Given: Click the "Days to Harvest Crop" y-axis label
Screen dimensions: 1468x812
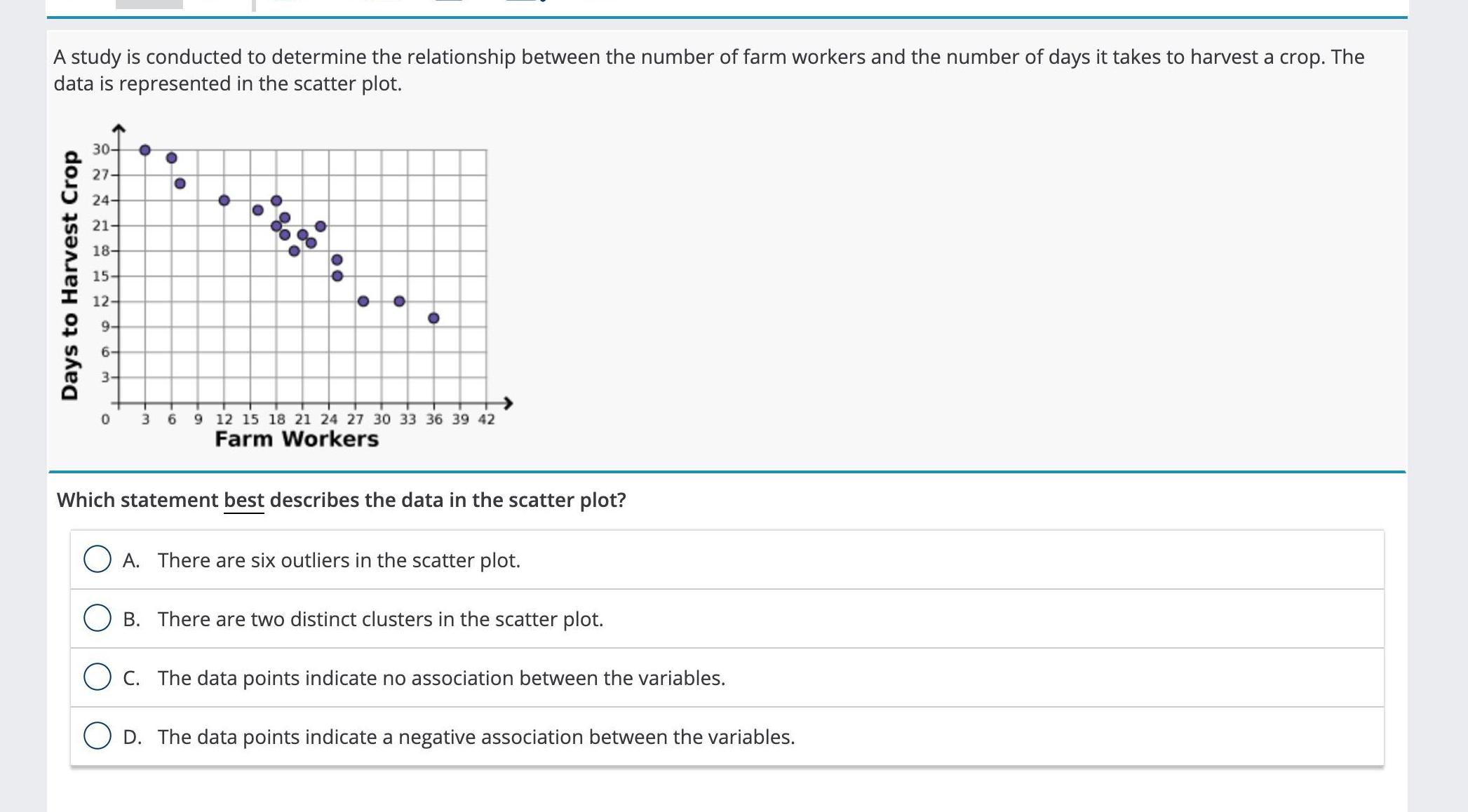Looking at the screenshot, I should [x=70, y=275].
